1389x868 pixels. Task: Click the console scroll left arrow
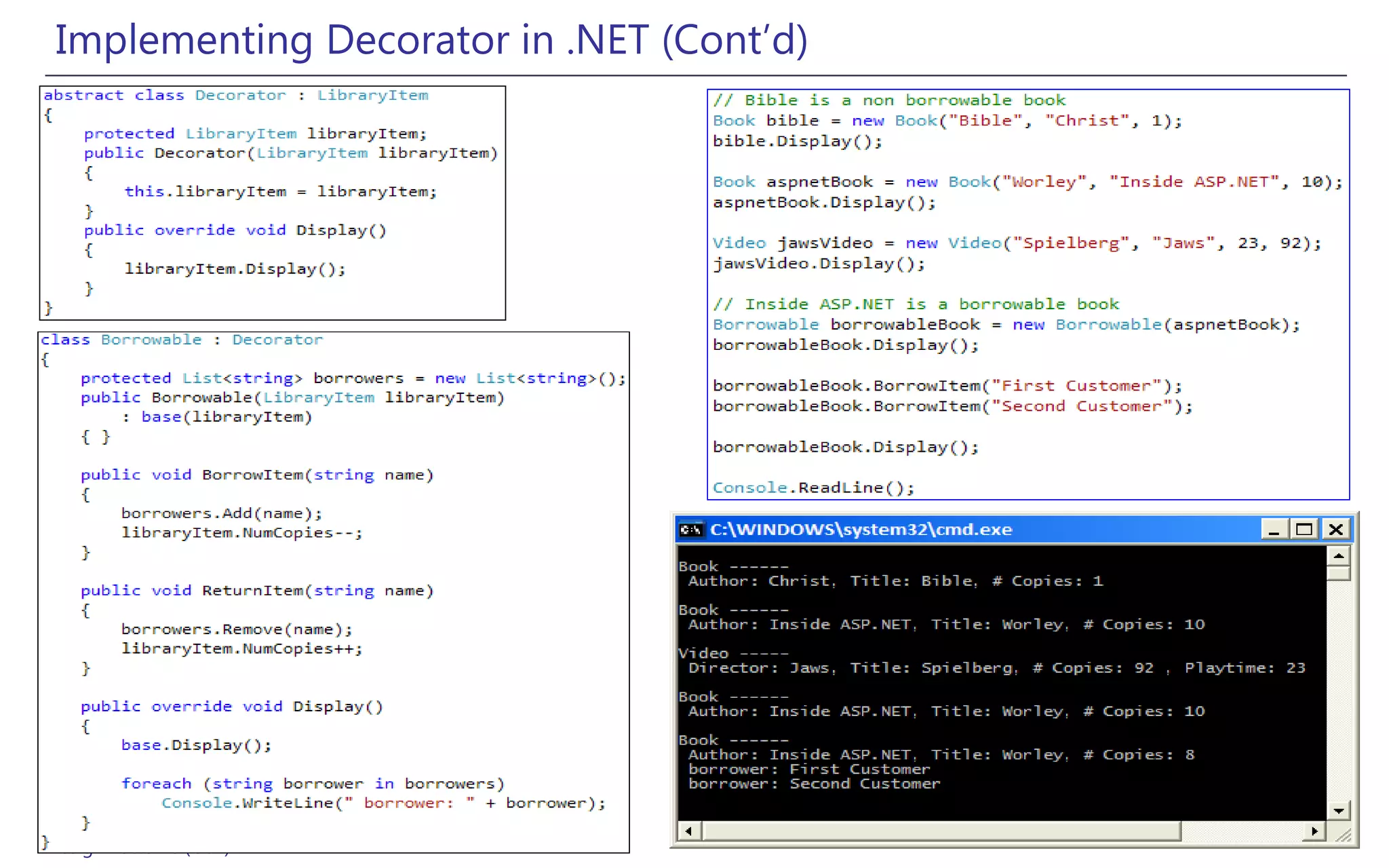pyautogui.click(x=689, y=831)
